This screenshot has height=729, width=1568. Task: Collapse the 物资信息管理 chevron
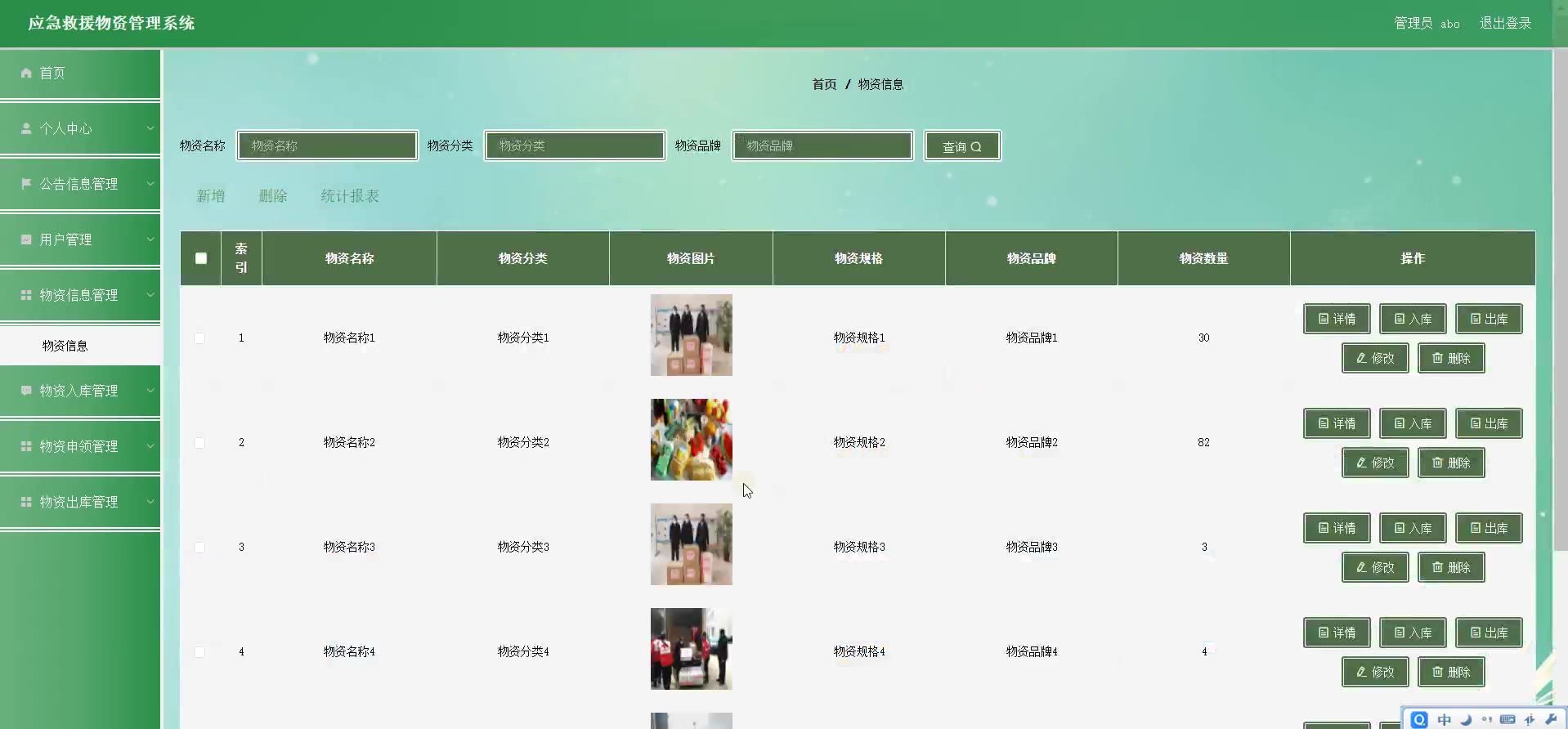click(x=150, y=295)
